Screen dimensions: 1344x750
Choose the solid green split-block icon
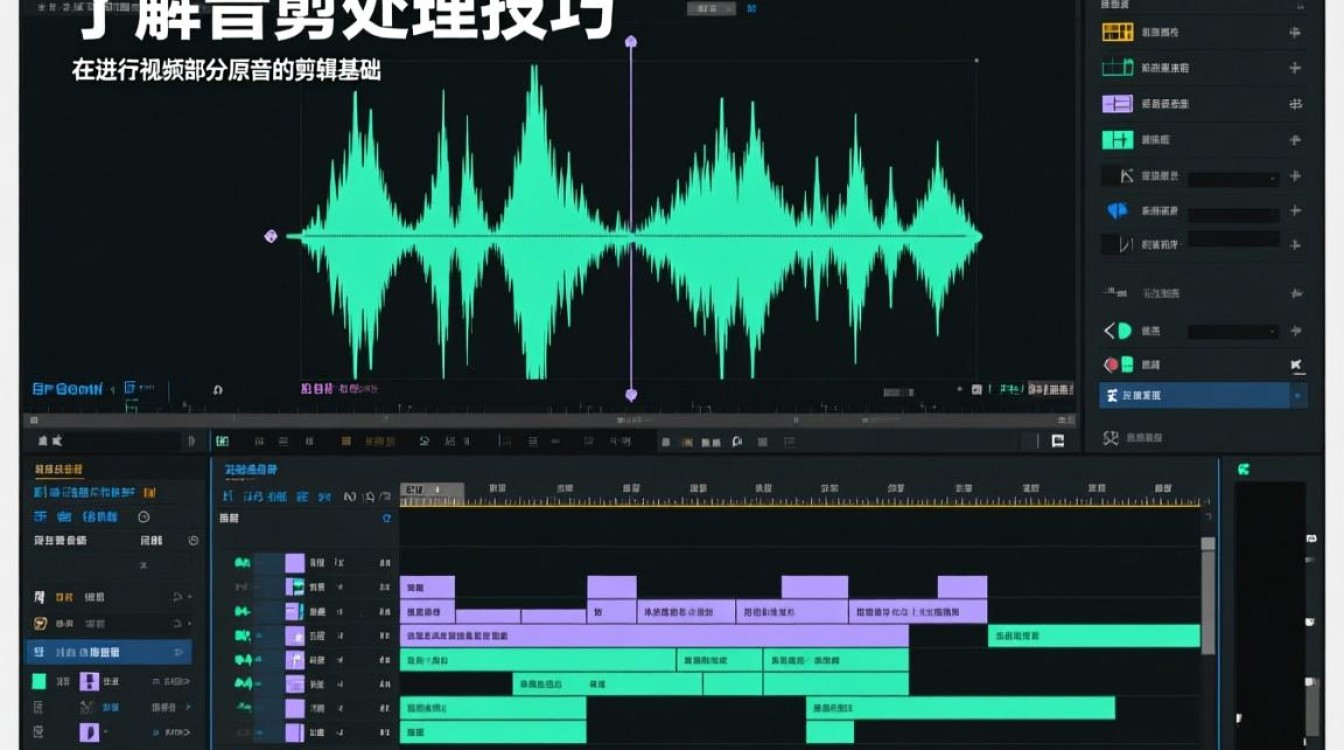click(x=1117, y=140)
